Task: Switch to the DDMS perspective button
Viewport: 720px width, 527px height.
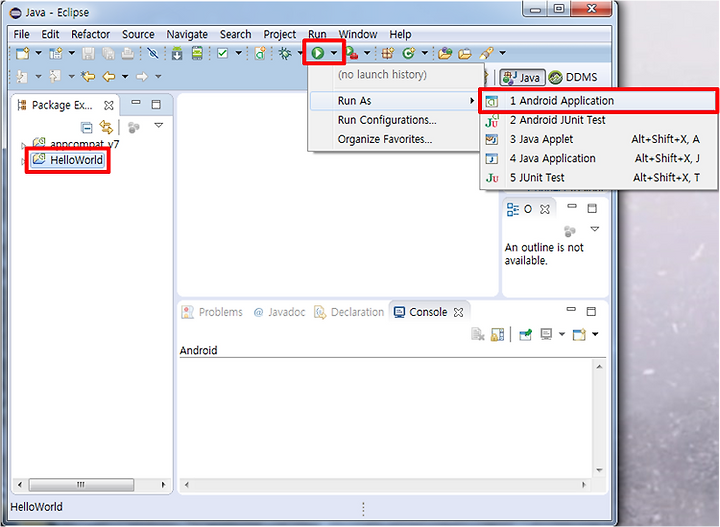Action: (x=573, y=78)
